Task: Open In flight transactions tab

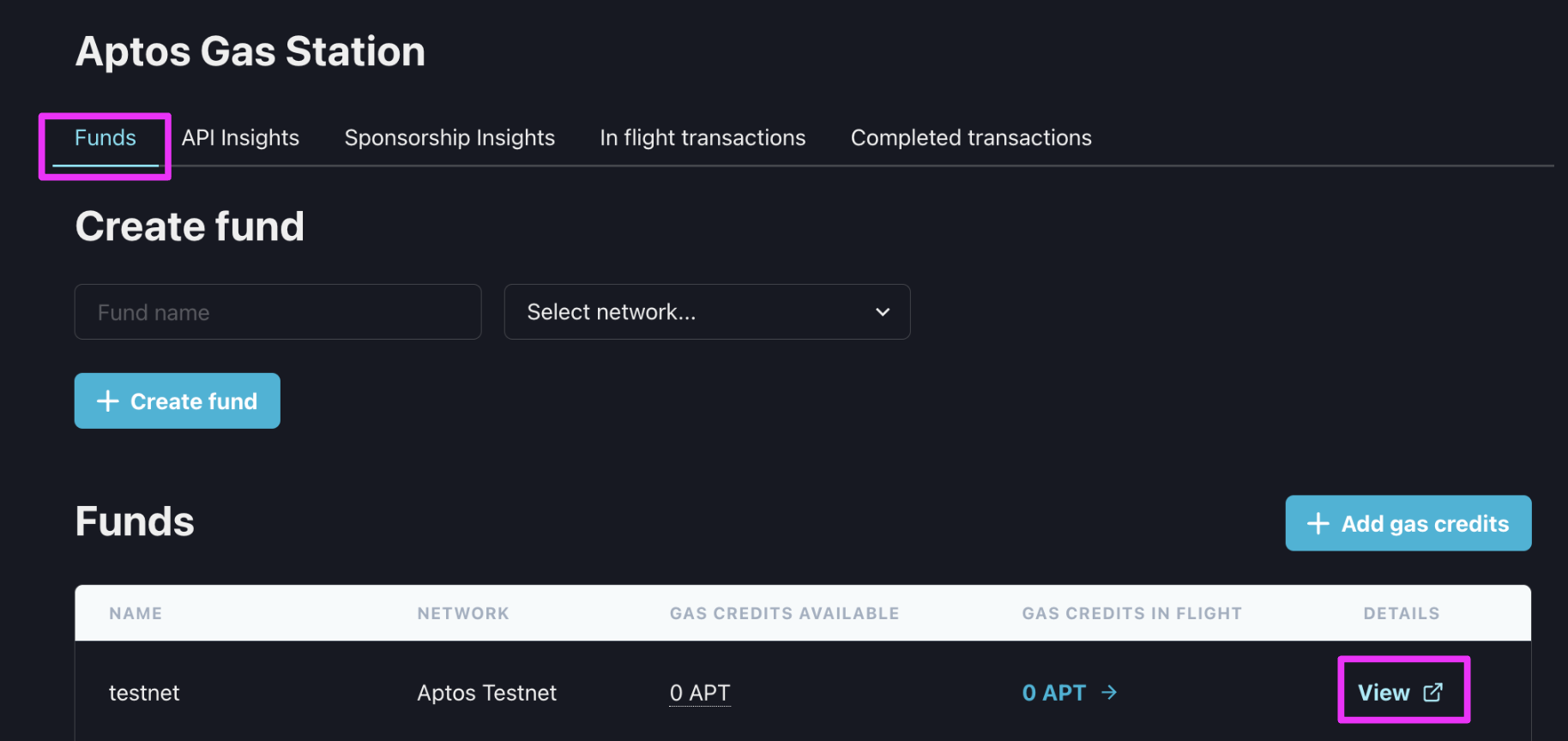Action: [703, 138]
